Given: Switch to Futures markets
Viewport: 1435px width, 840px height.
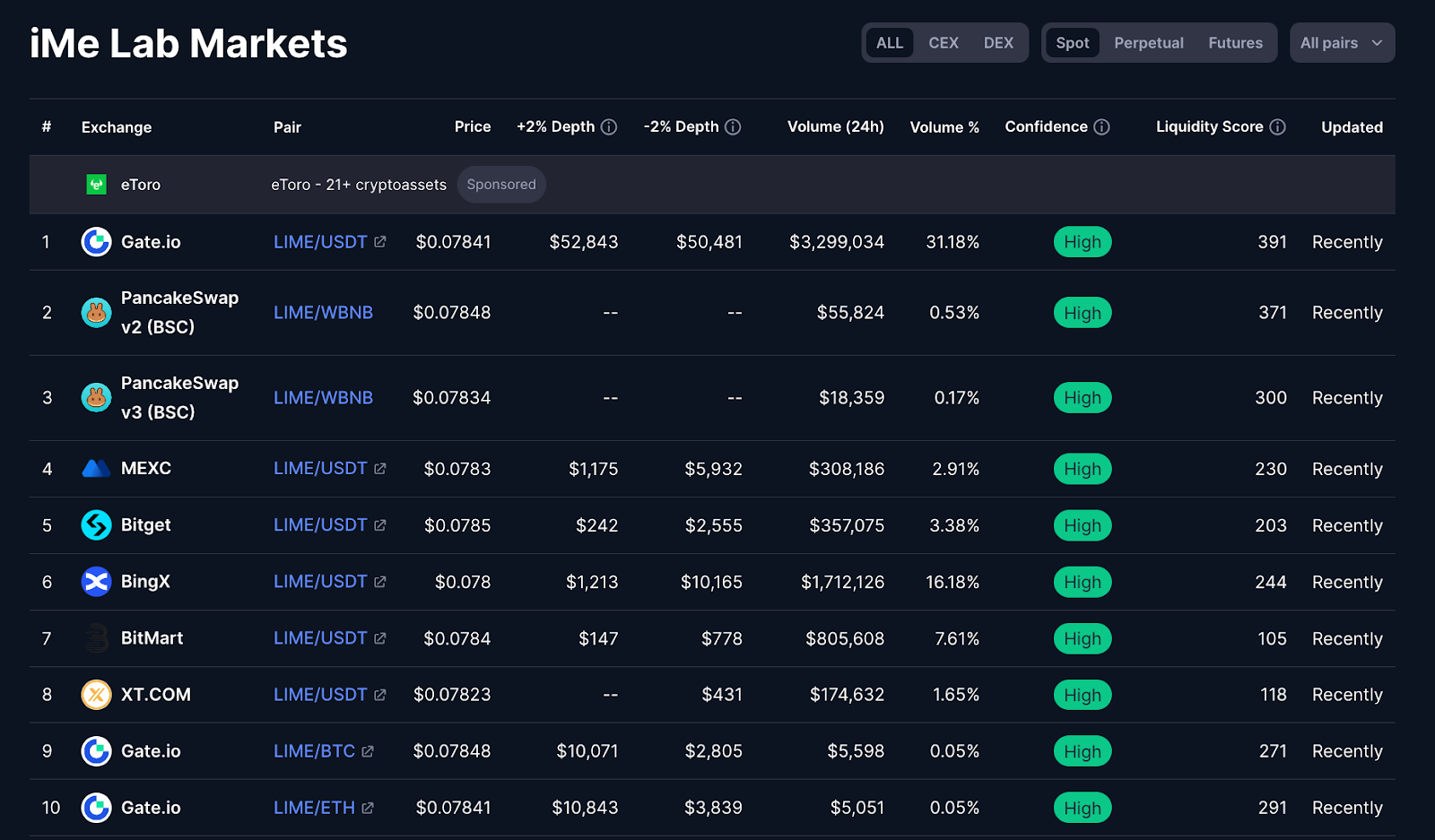Looking at the screenshot, I should (1235, 43).
